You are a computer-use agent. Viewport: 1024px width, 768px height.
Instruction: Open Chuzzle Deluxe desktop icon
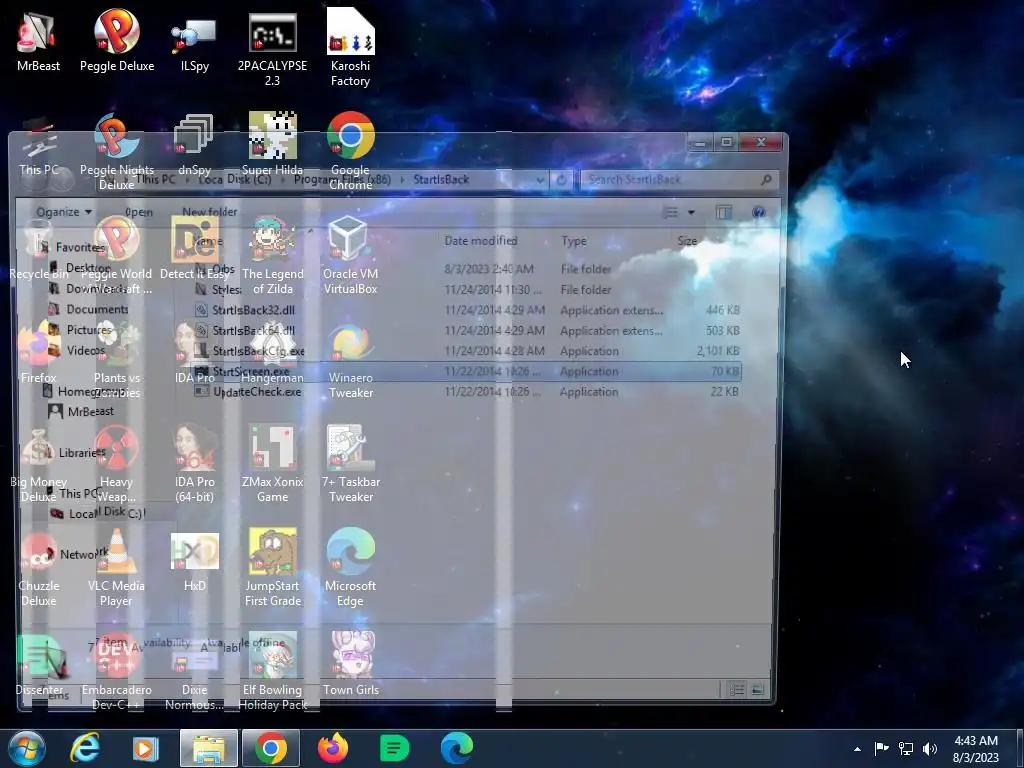coord(39,568)
